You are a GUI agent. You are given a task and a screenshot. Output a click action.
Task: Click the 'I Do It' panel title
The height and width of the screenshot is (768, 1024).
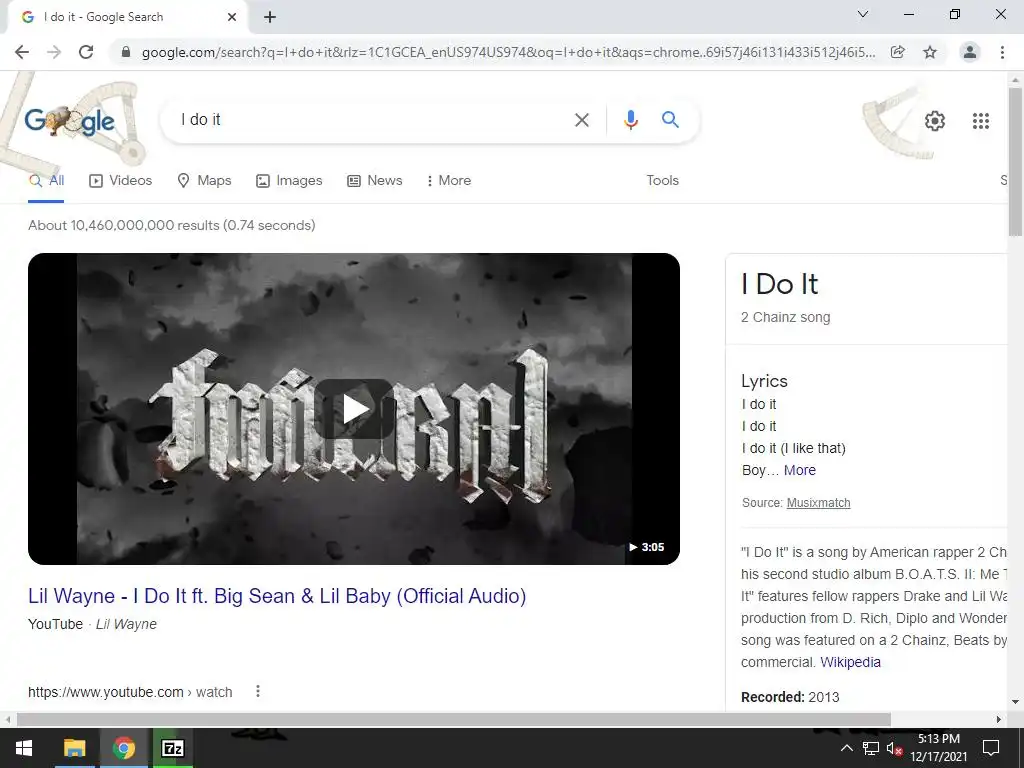click(x=779, y=284)
